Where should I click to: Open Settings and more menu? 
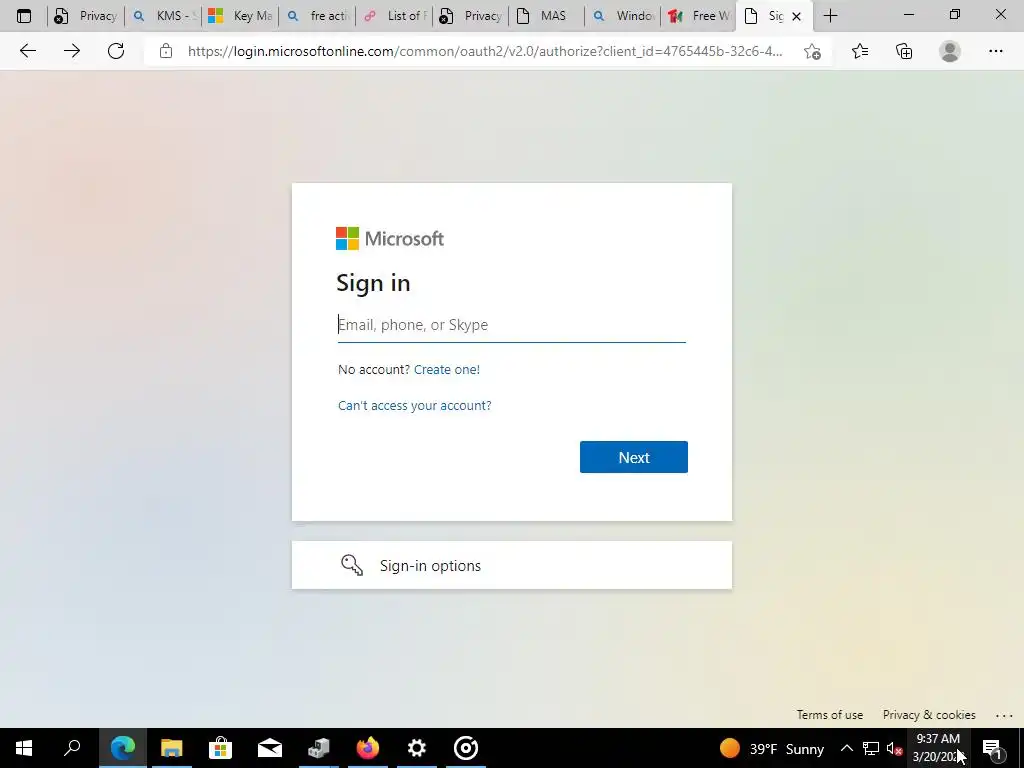995,51
